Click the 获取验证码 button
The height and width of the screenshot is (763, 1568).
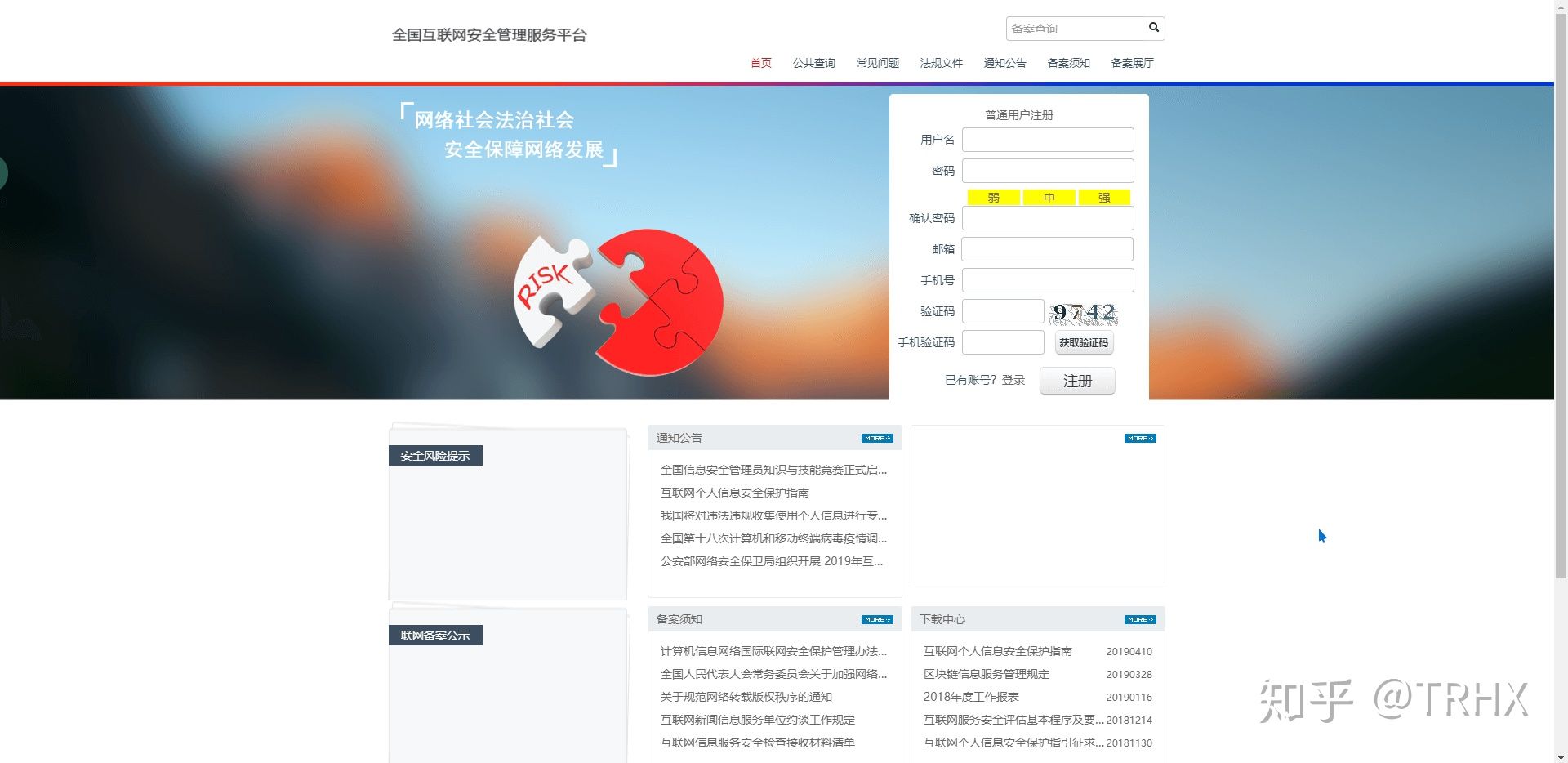pos(1084,343)
